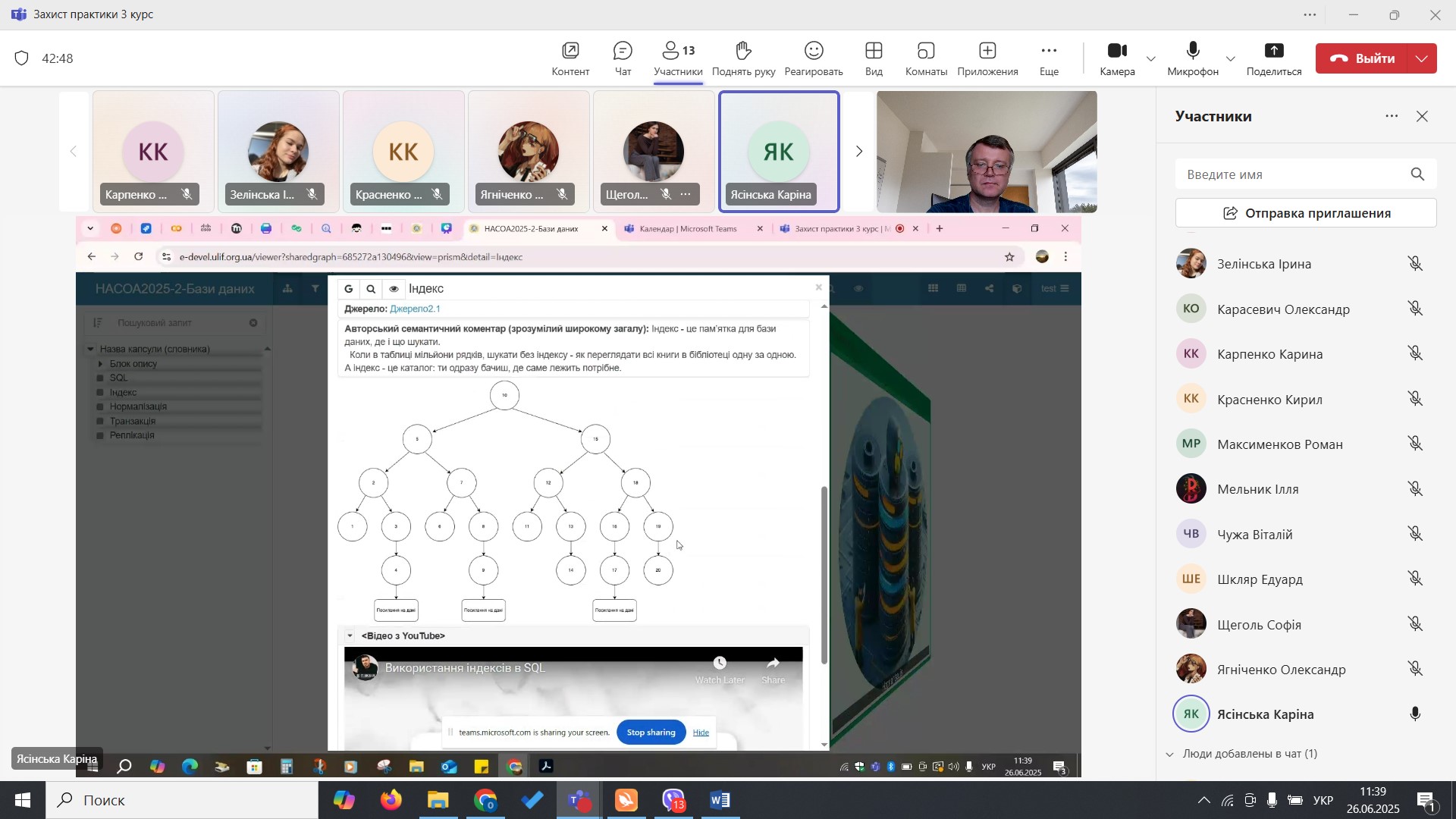Open the Еще more options menu
Viewport: 1456px width, 819px height.
(1049, 59)
